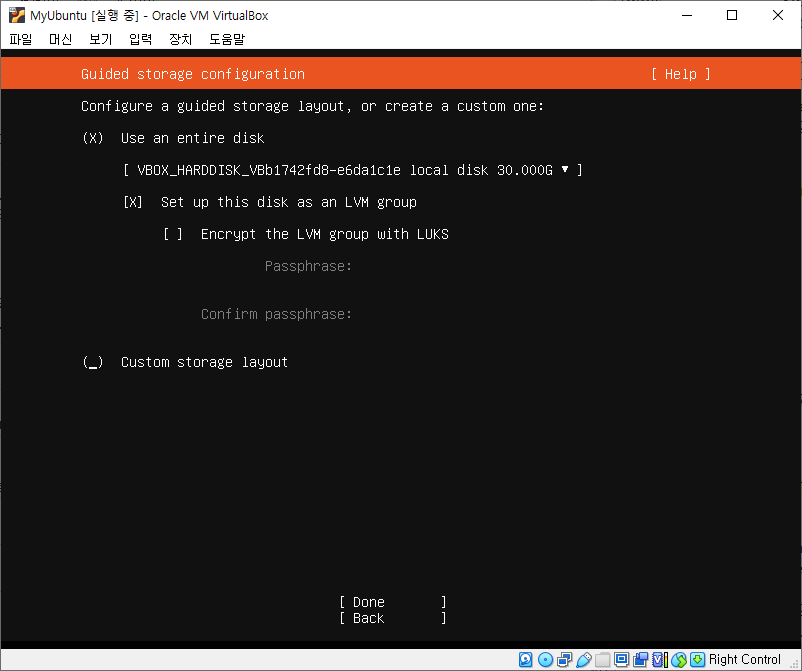Open the 파일 menu
Viewport: 802px width, 671px height.
click(20, 39)
